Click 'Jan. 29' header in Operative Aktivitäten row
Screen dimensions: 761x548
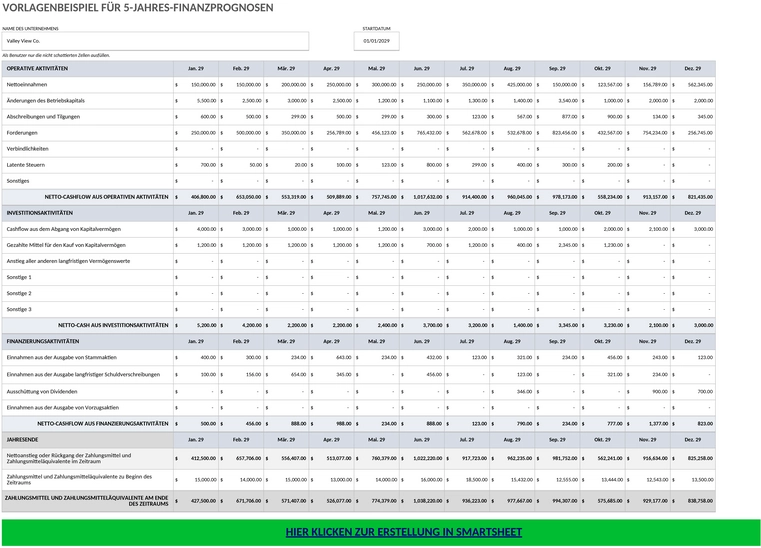[x=196, y=68]
